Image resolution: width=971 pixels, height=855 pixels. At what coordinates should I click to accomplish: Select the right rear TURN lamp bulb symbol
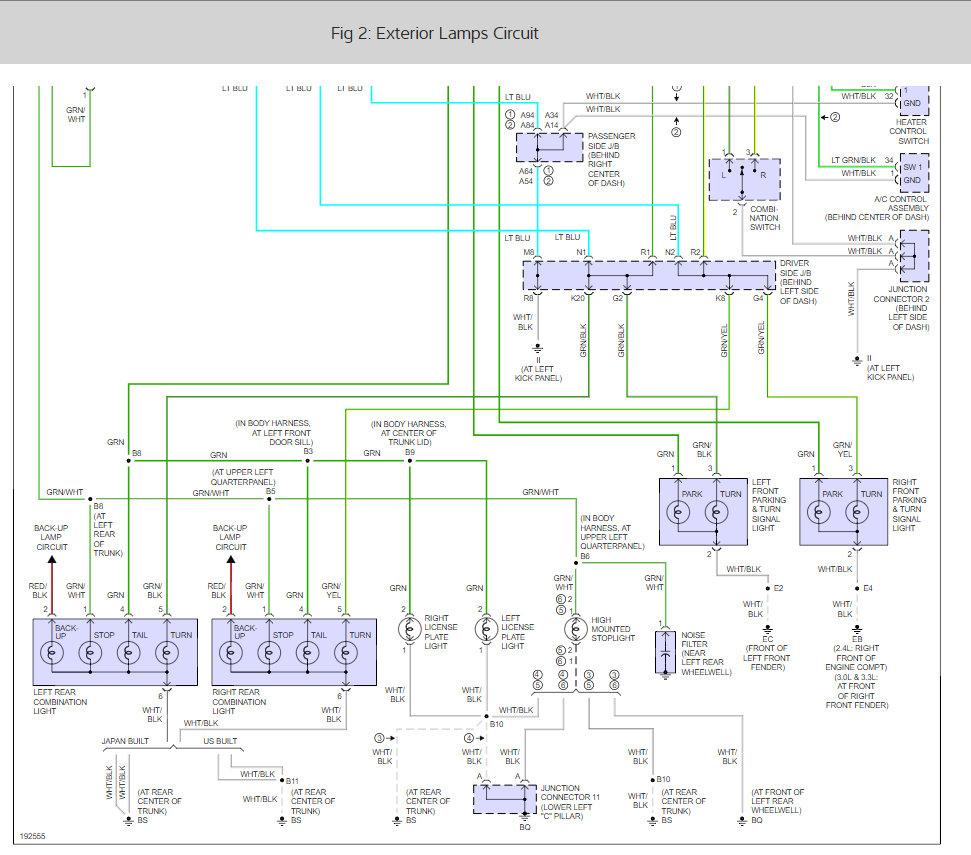point(346,653)
